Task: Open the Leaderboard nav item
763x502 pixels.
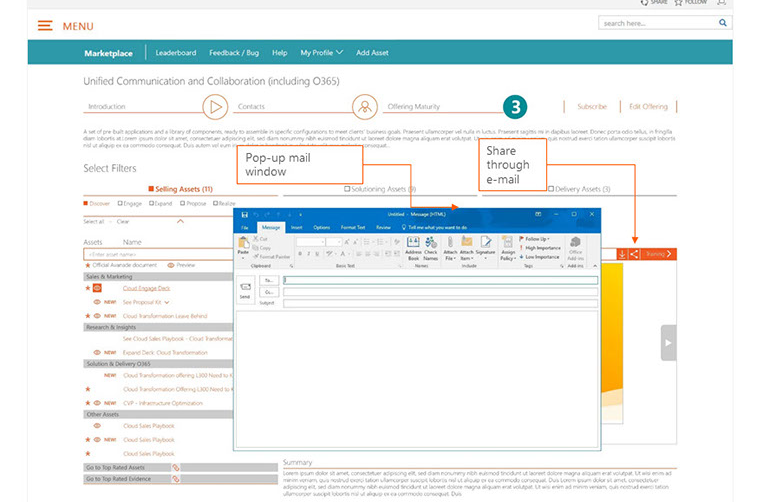Action: 176,52
